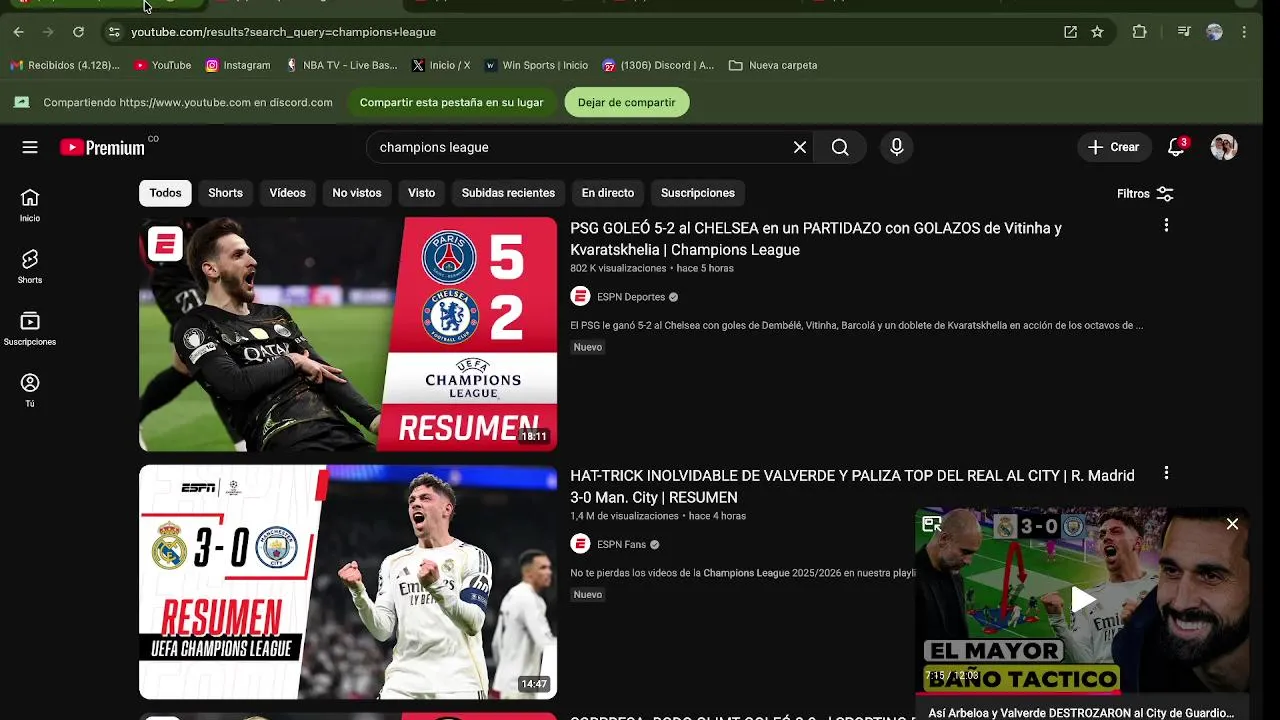1280x720 pixels.
Task: Click Compartir esta pestaña en su lugar
Action: [451, 102]
